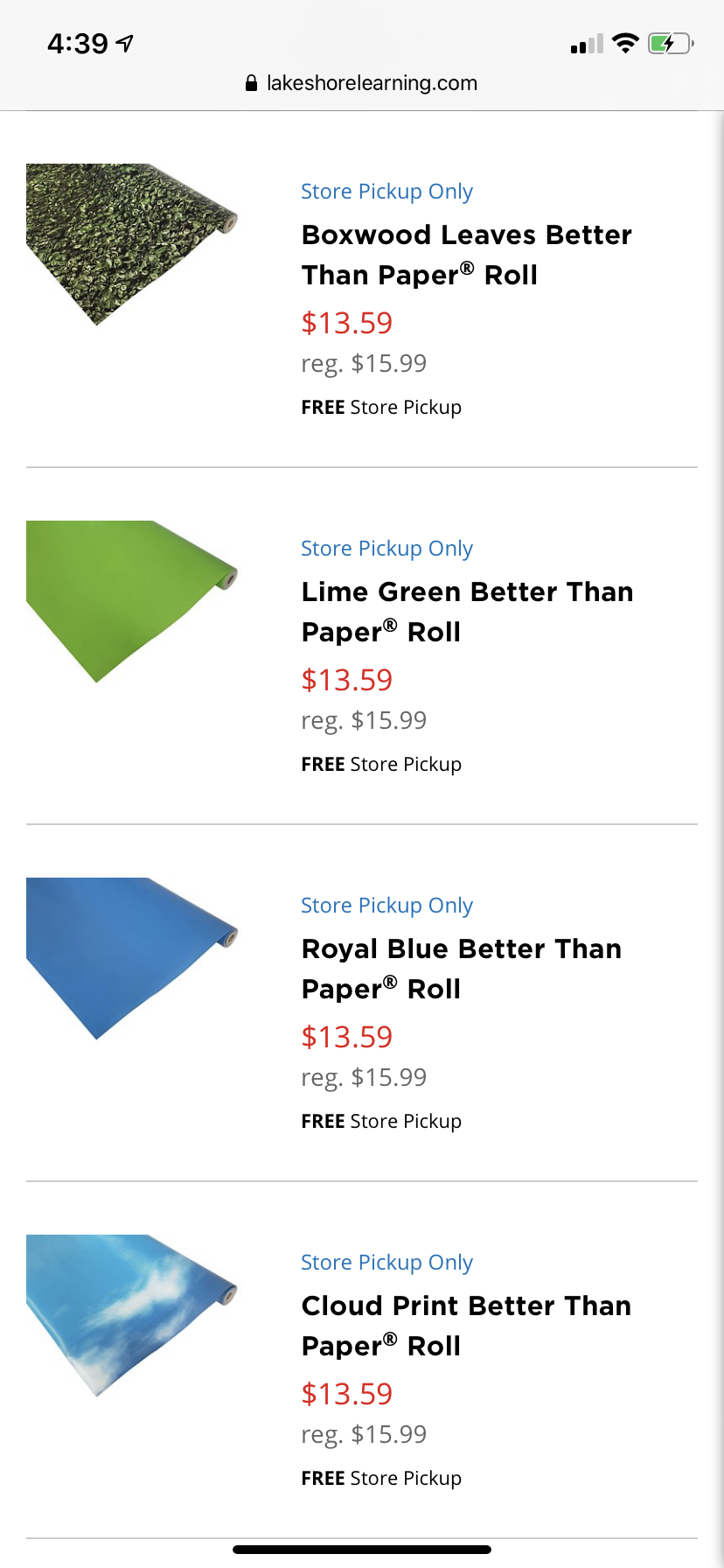Open the Boxwood Leaves roll product image

(131, 243)
